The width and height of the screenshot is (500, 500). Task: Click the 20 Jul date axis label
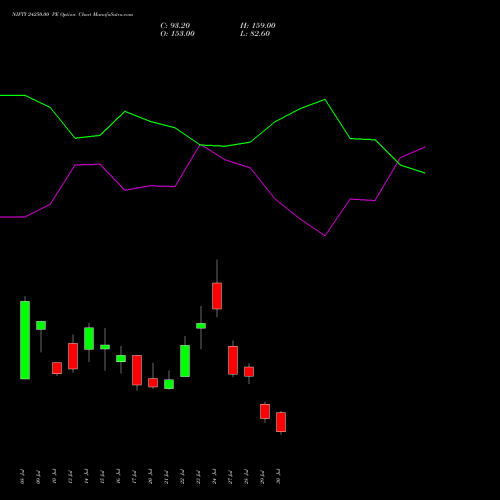[x=150, y=477]
